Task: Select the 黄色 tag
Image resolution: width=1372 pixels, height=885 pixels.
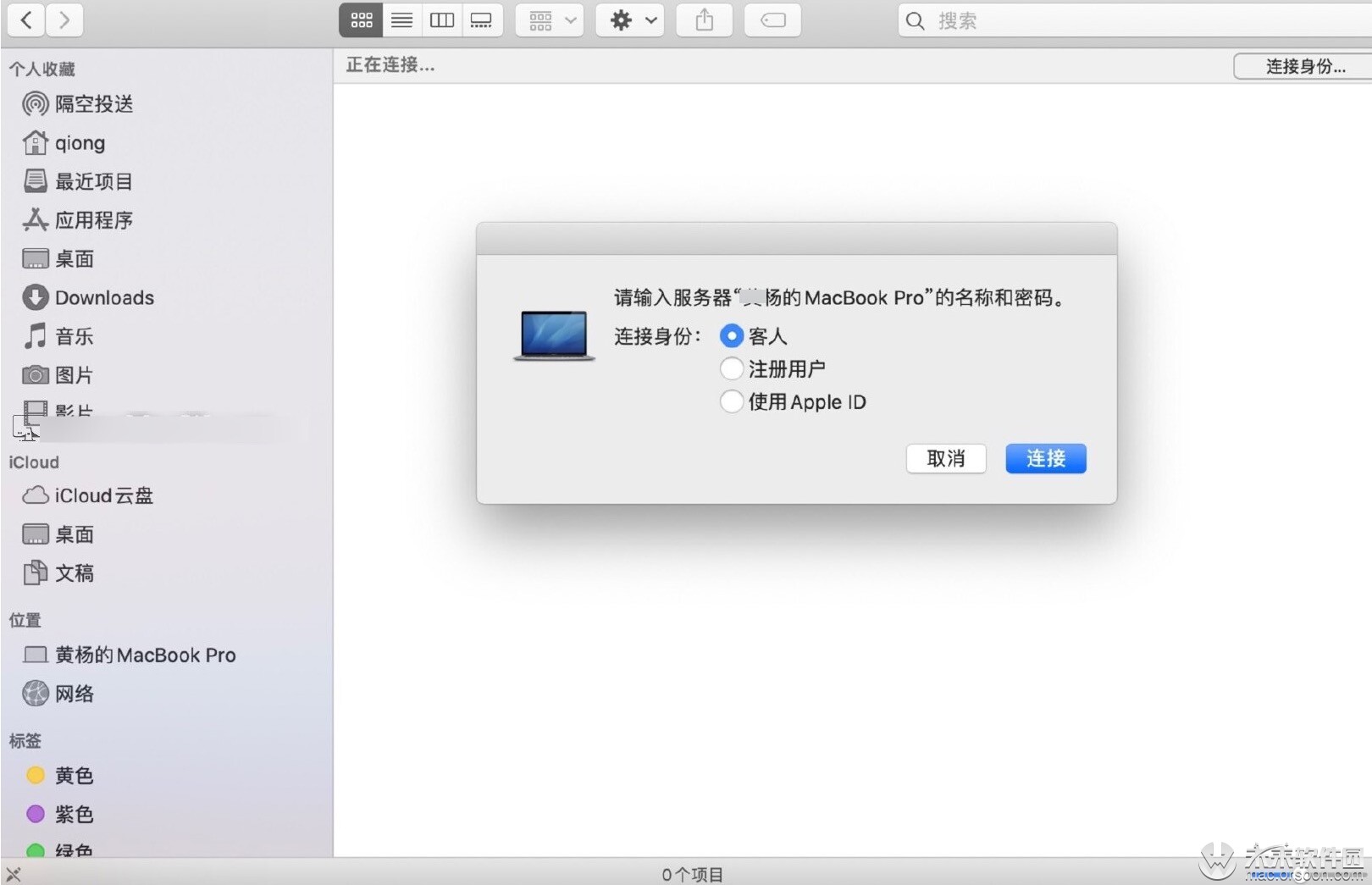Action: [x=60, y=775]
